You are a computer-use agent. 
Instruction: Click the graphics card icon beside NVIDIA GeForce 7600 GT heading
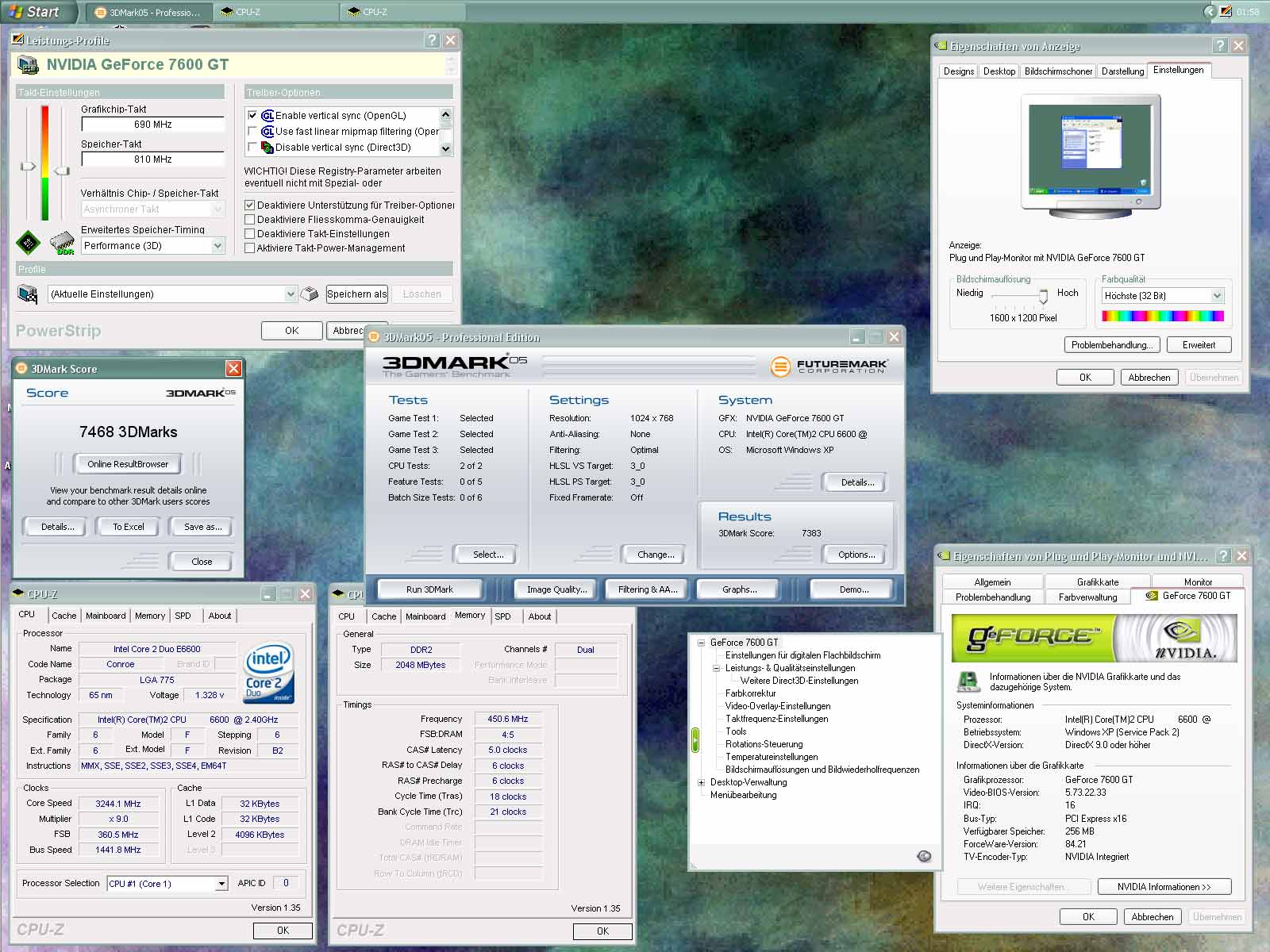point(29,65)
